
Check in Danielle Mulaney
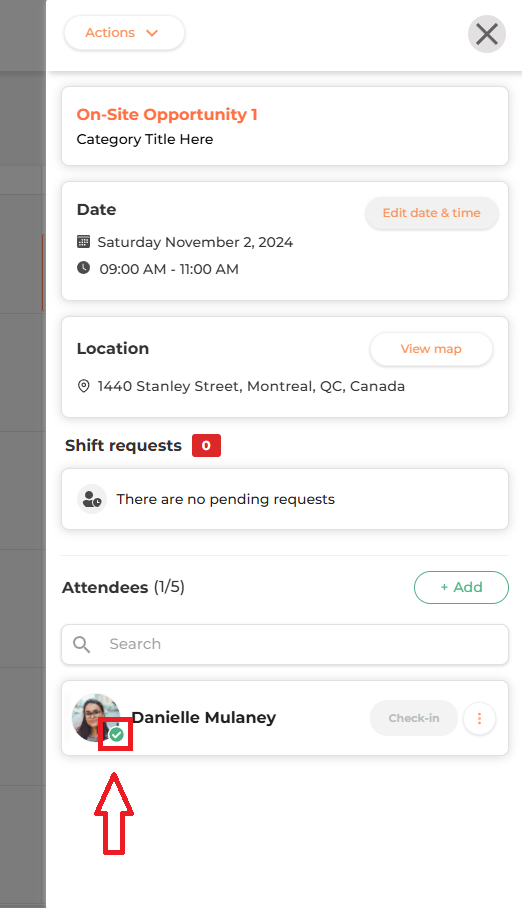(414, 718)
